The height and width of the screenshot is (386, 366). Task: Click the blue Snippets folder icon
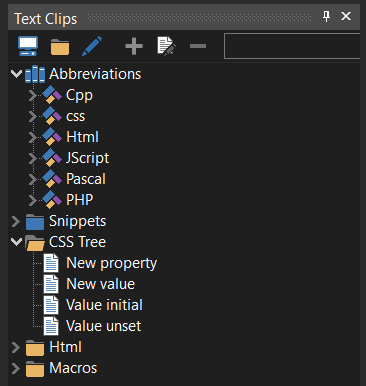35,222
